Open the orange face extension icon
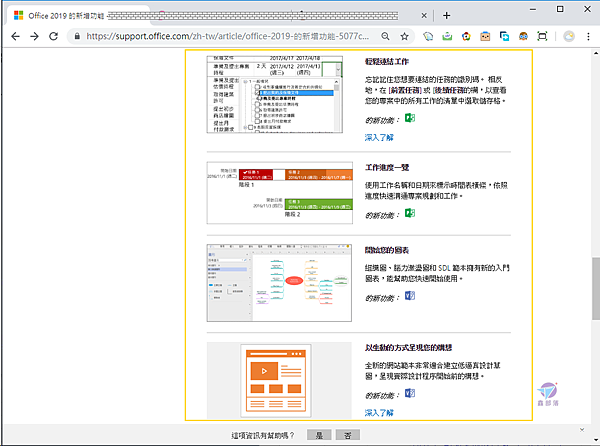Image resolution: width=600 pixels, height=446 pixels. (485, 36)
